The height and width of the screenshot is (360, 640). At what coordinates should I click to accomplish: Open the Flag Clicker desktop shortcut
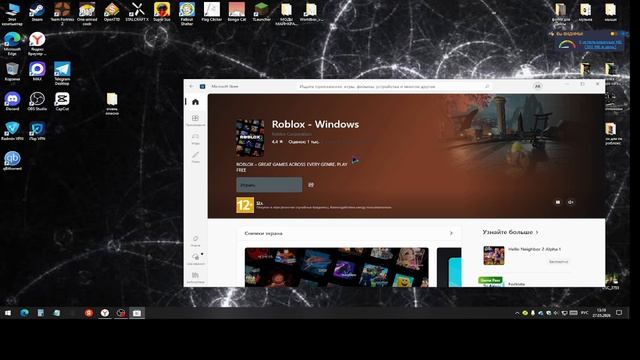click(x=211, y=12)
